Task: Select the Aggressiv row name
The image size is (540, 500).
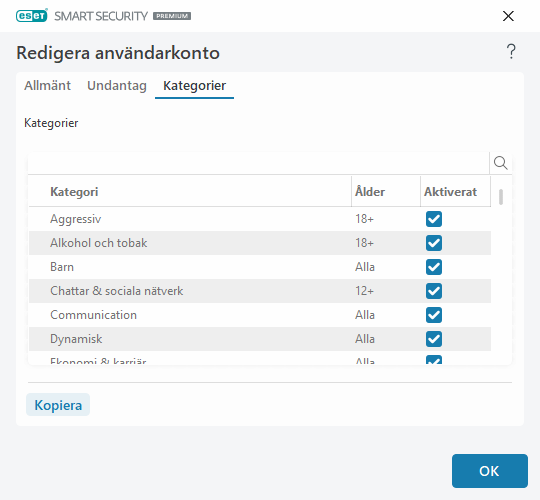Action: coord(76,219)
